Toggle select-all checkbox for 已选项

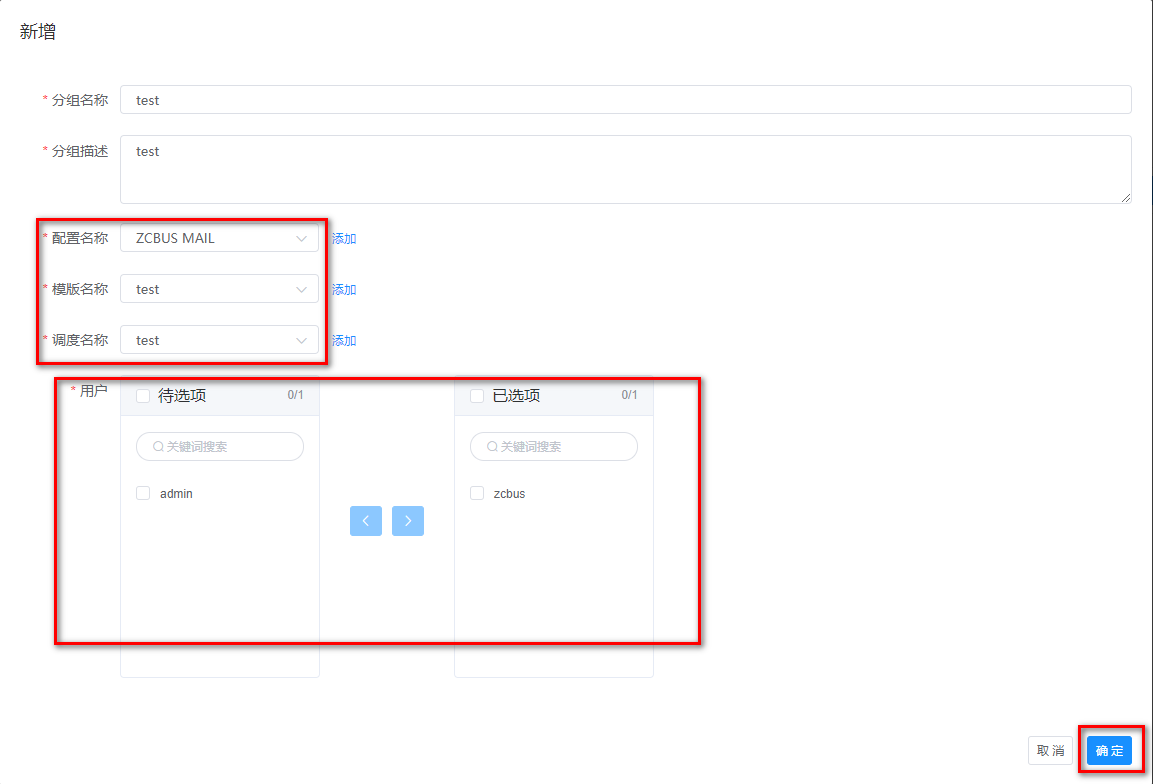[477, 396]
